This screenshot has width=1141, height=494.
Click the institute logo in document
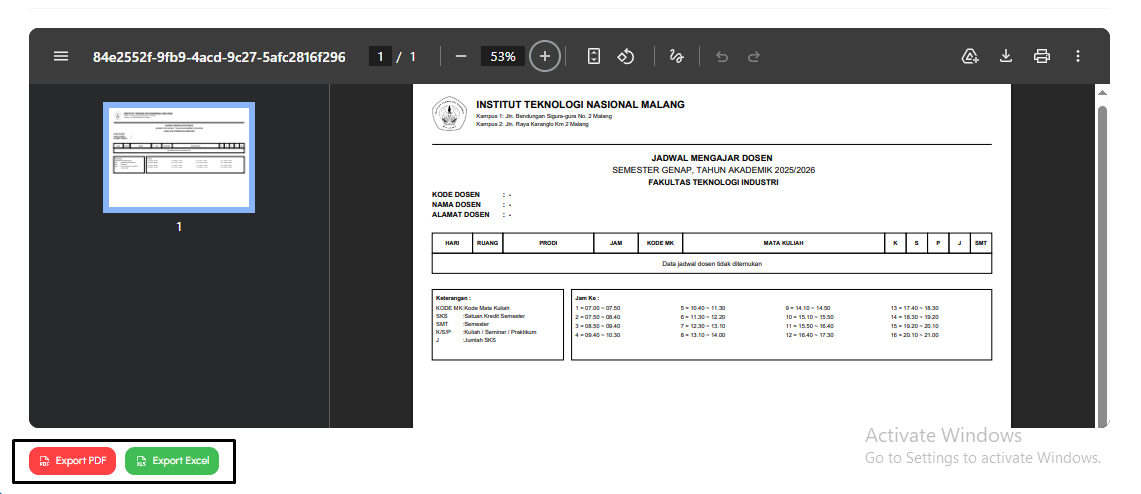(x=449, y=114)
